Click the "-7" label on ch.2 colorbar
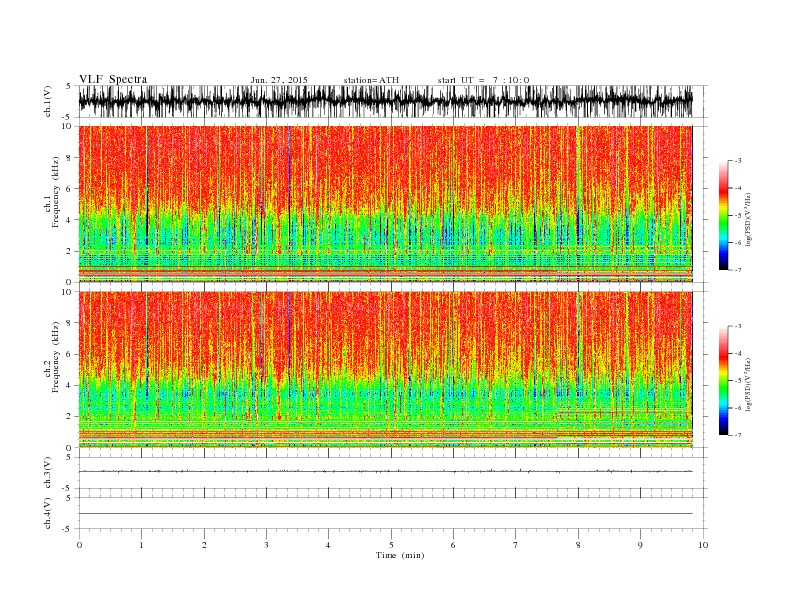Image resolution: width=792 pixels, height=612 pixels. coord(737,435)
